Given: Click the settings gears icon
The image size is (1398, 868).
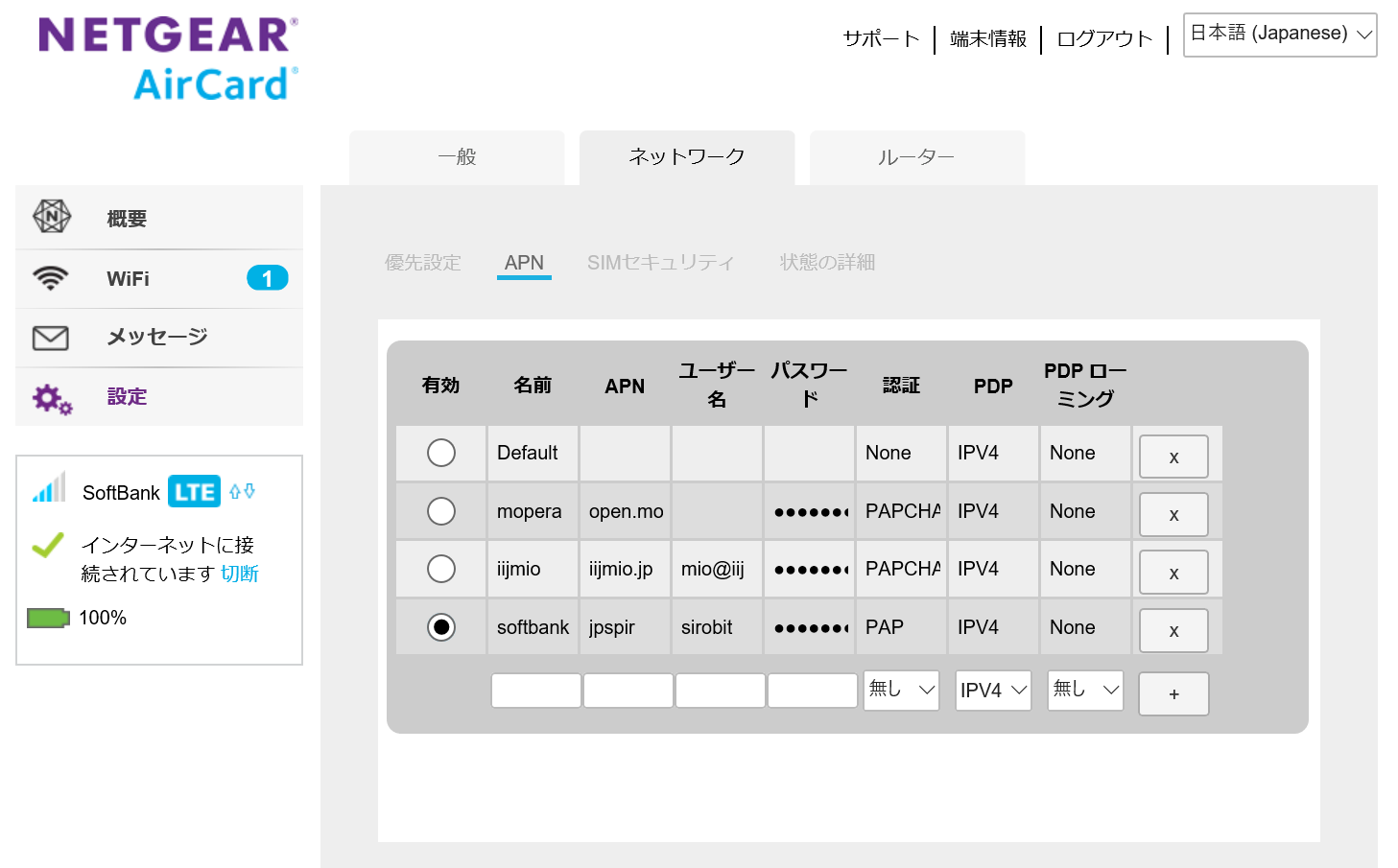Looking at the screenshot, I should coord(52,398).
